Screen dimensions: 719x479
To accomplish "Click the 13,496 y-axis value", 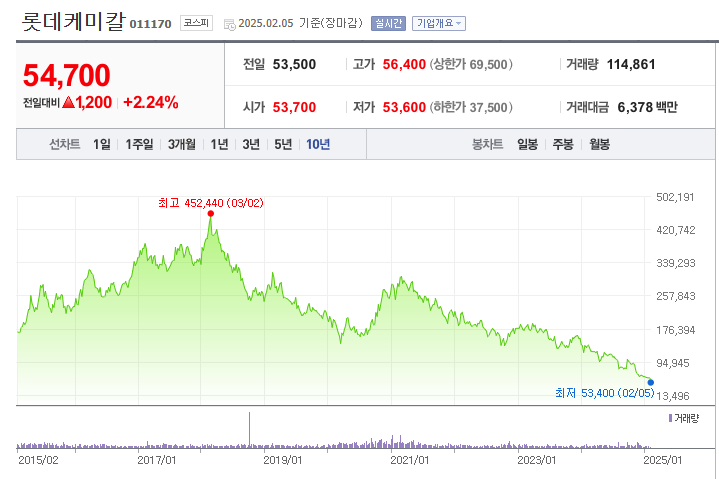I will 673,396.
